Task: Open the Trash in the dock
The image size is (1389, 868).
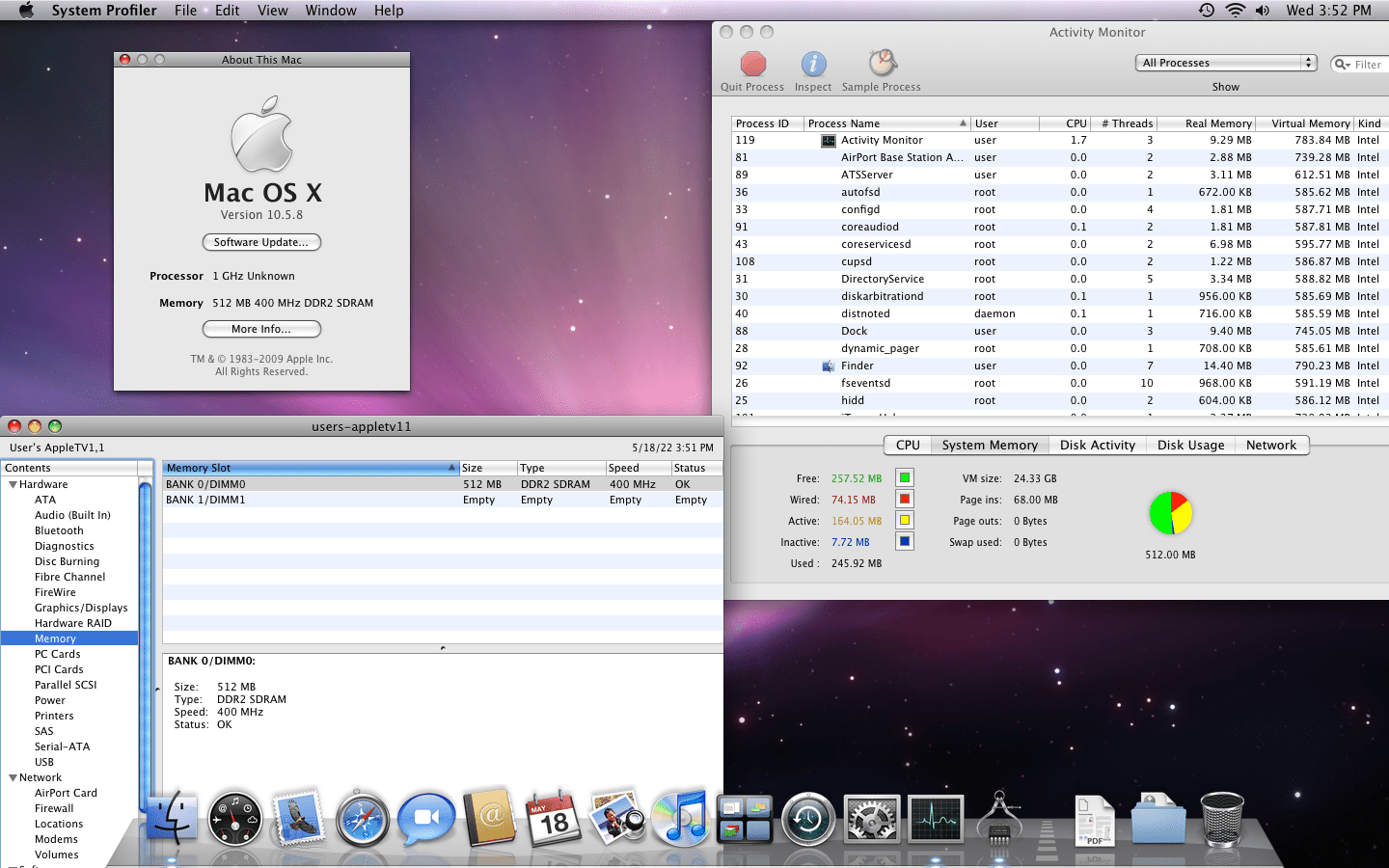Action: pos(1222,819)
